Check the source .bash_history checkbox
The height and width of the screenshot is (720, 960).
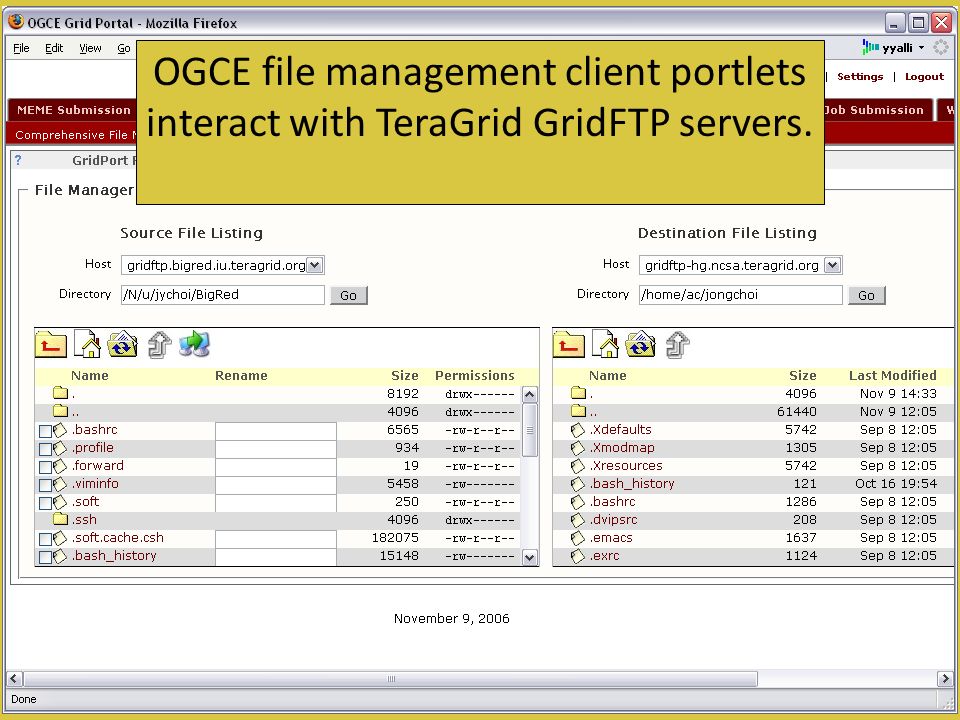[45, 557]
